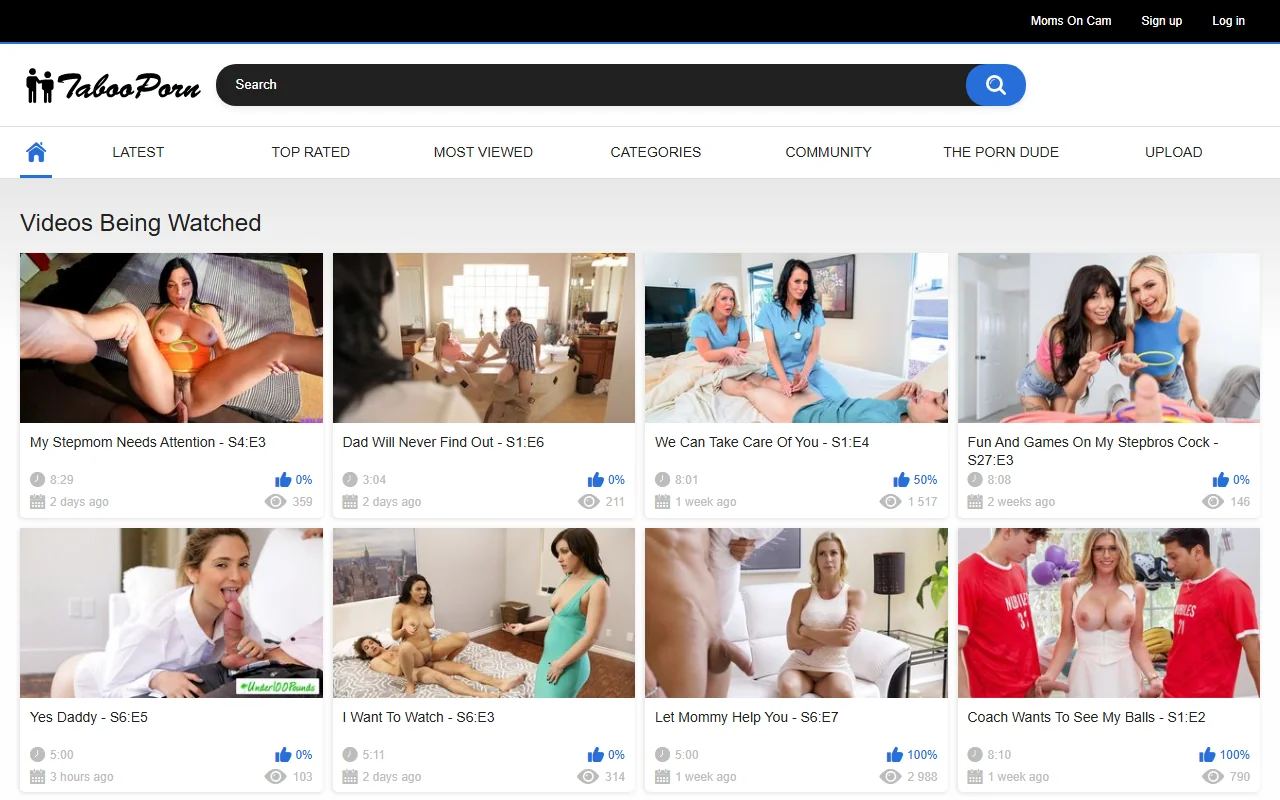1280x800 pixels.
Task: Click the Log in link
Action: [1228, 20]
